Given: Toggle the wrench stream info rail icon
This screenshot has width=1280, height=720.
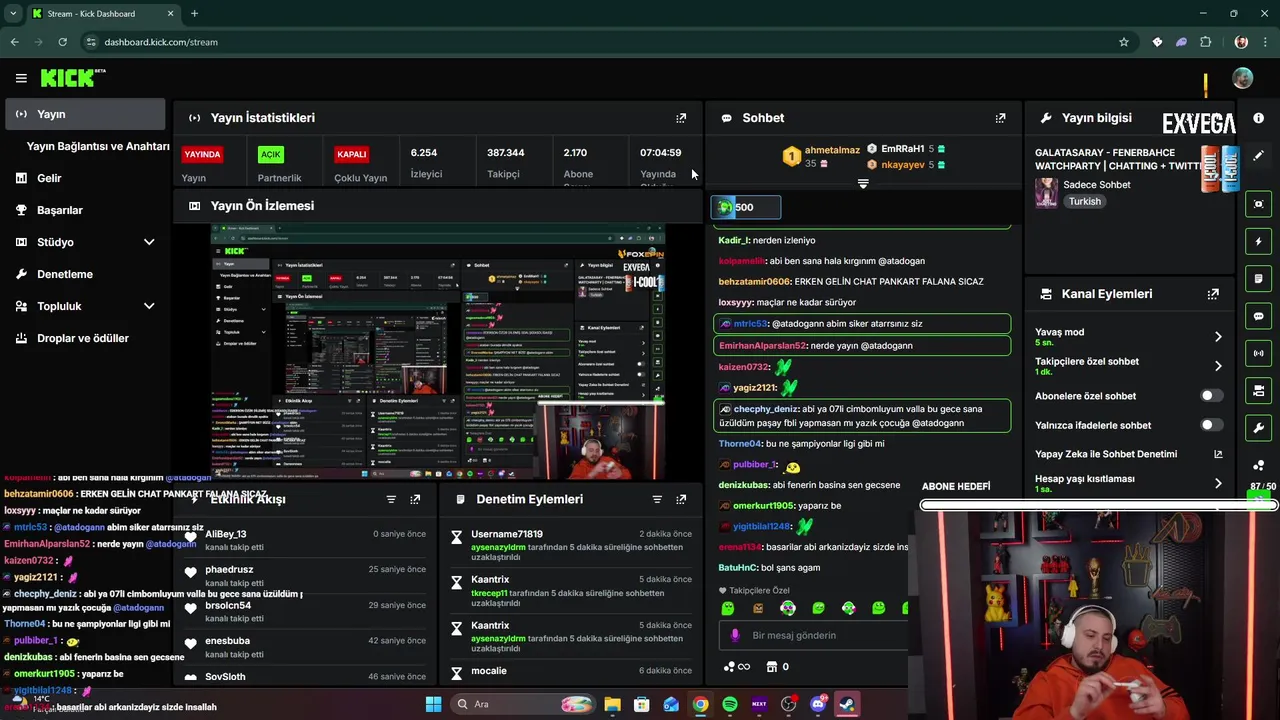Looking at the screenshot, I should pos(1258,428).
